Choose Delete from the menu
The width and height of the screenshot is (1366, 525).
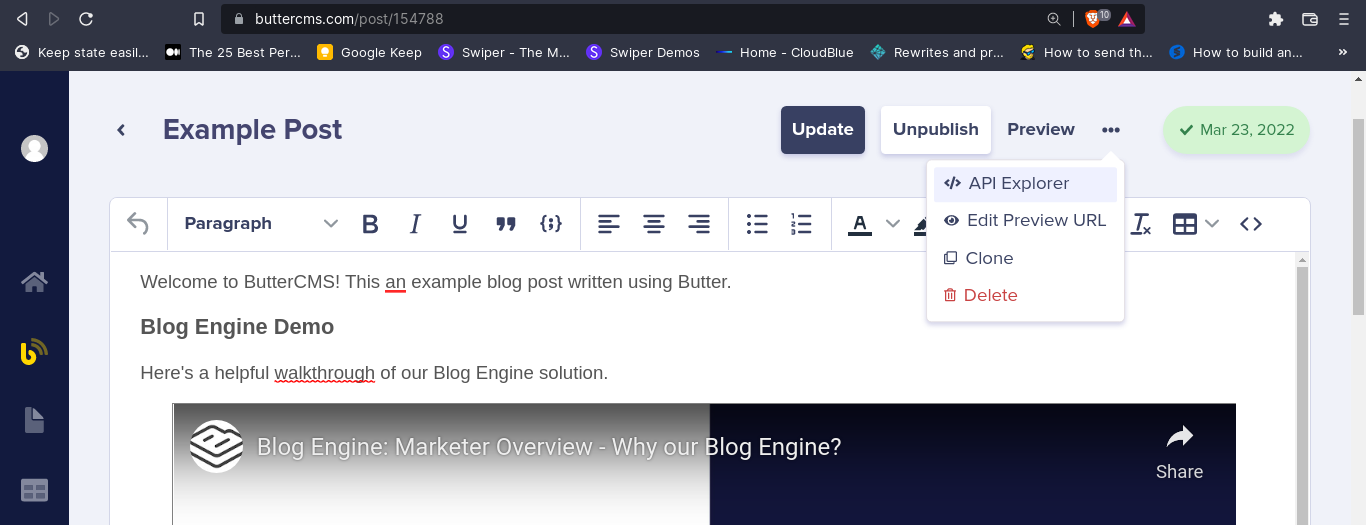(x=1025, y=295)
